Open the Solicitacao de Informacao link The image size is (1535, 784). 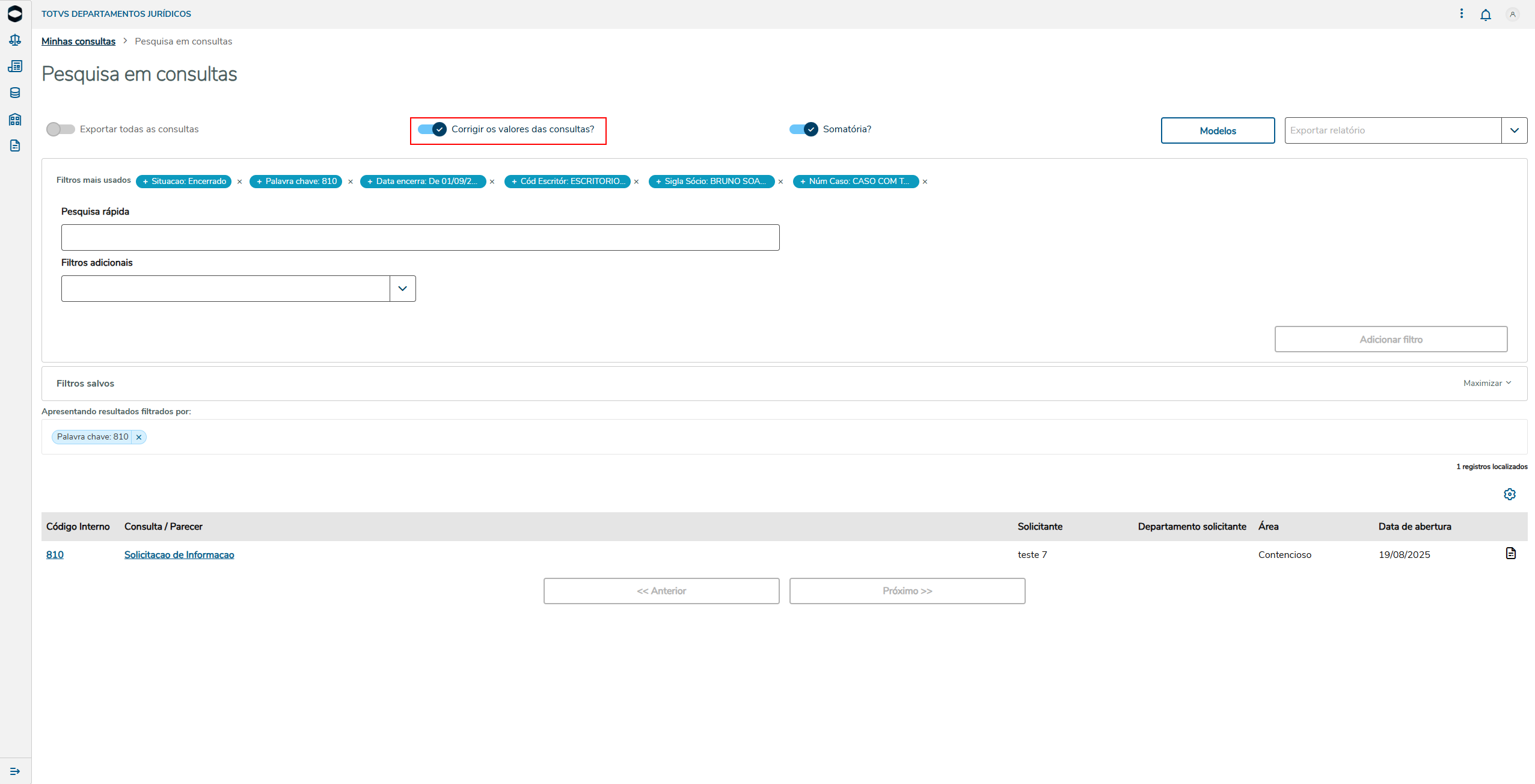[179, 555]
